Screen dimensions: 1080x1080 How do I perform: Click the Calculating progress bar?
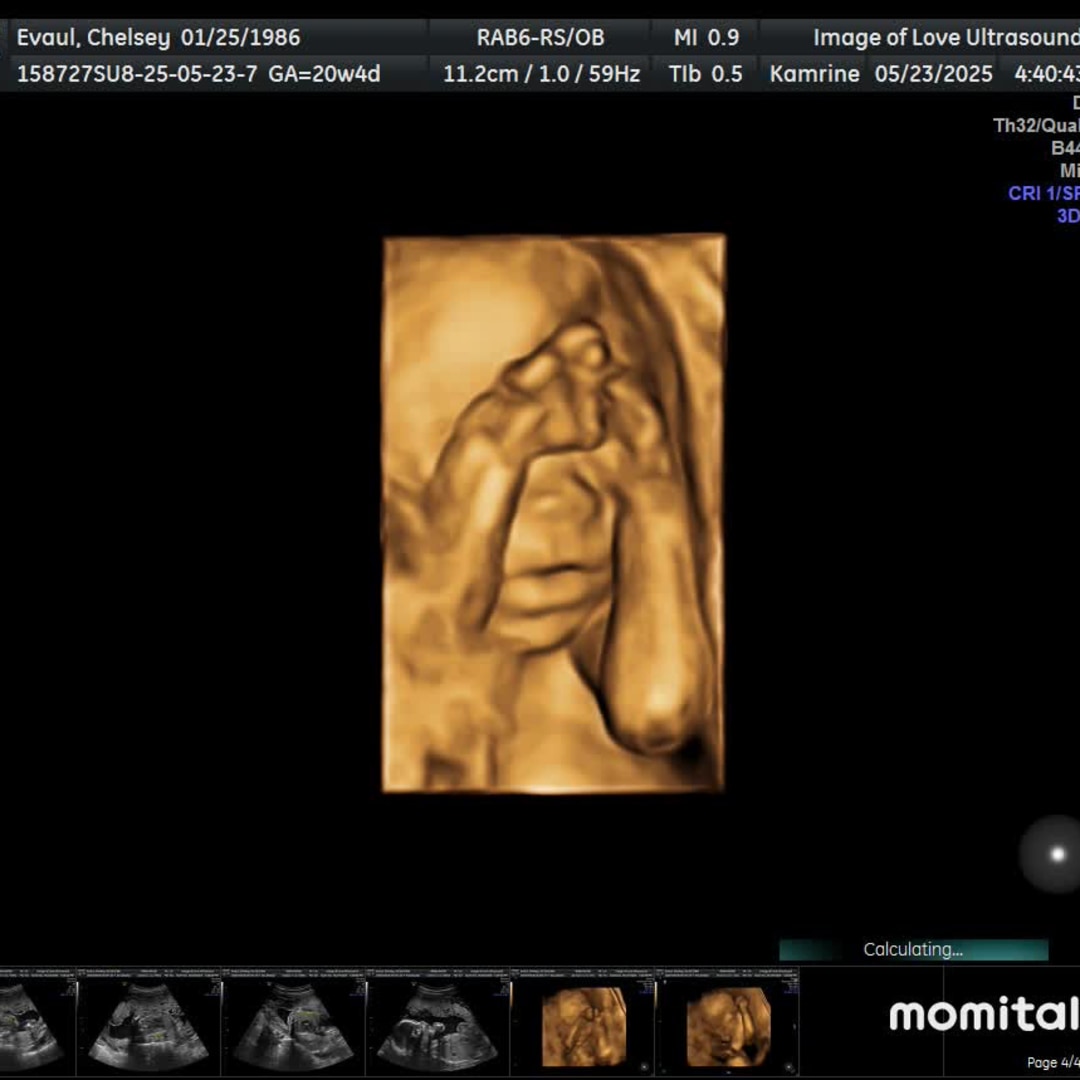tap(913, 949)
